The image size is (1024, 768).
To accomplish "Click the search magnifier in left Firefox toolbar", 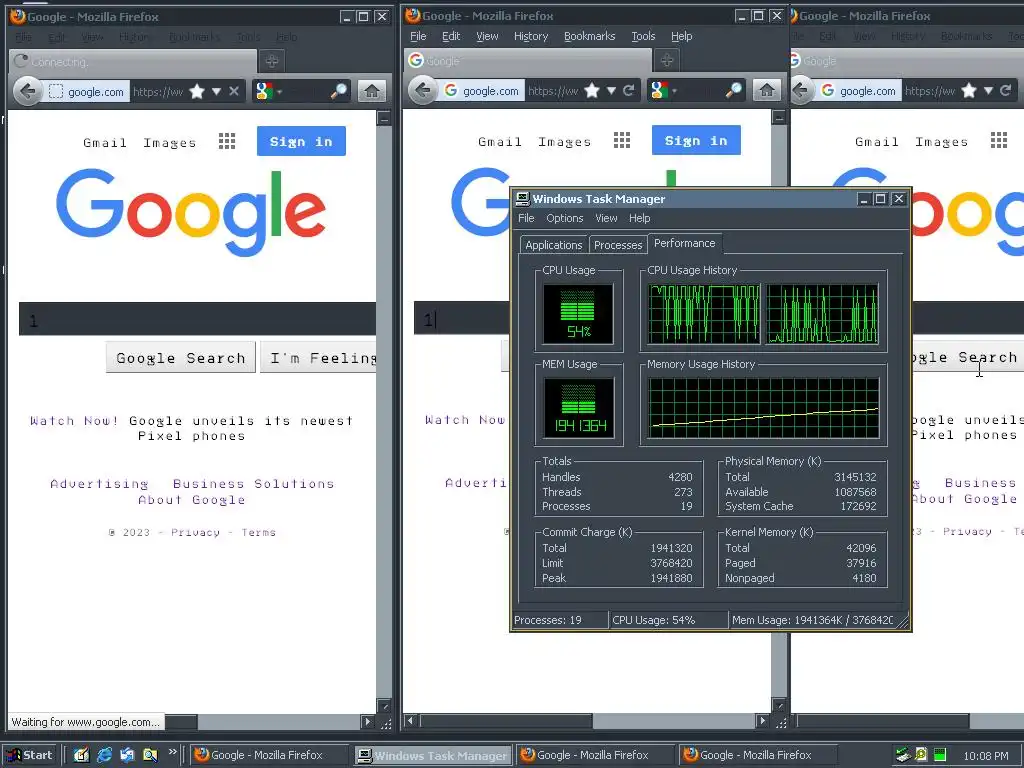I will coord(338,91).
